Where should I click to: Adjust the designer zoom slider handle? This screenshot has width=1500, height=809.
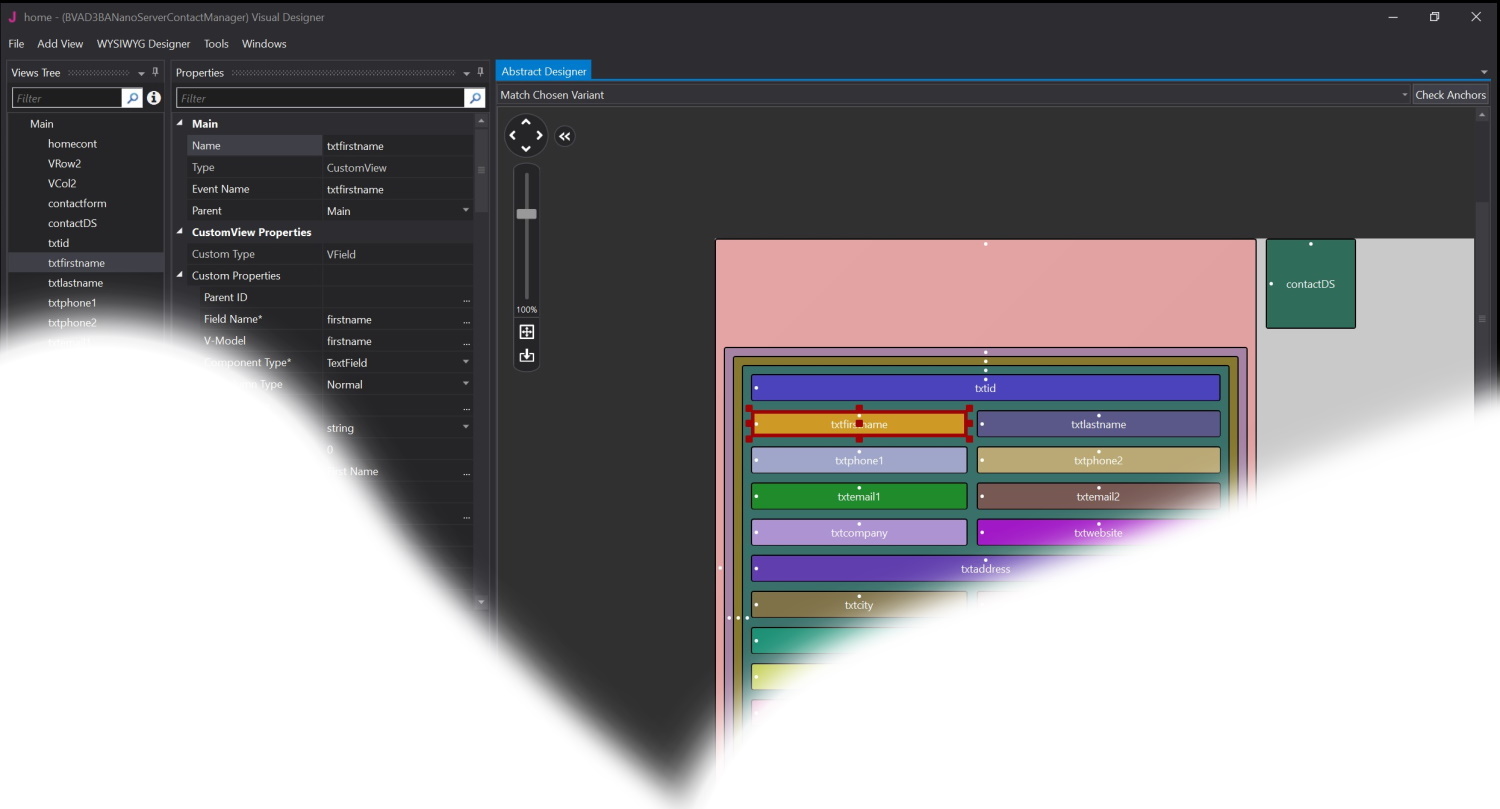(x=526, y=214)
